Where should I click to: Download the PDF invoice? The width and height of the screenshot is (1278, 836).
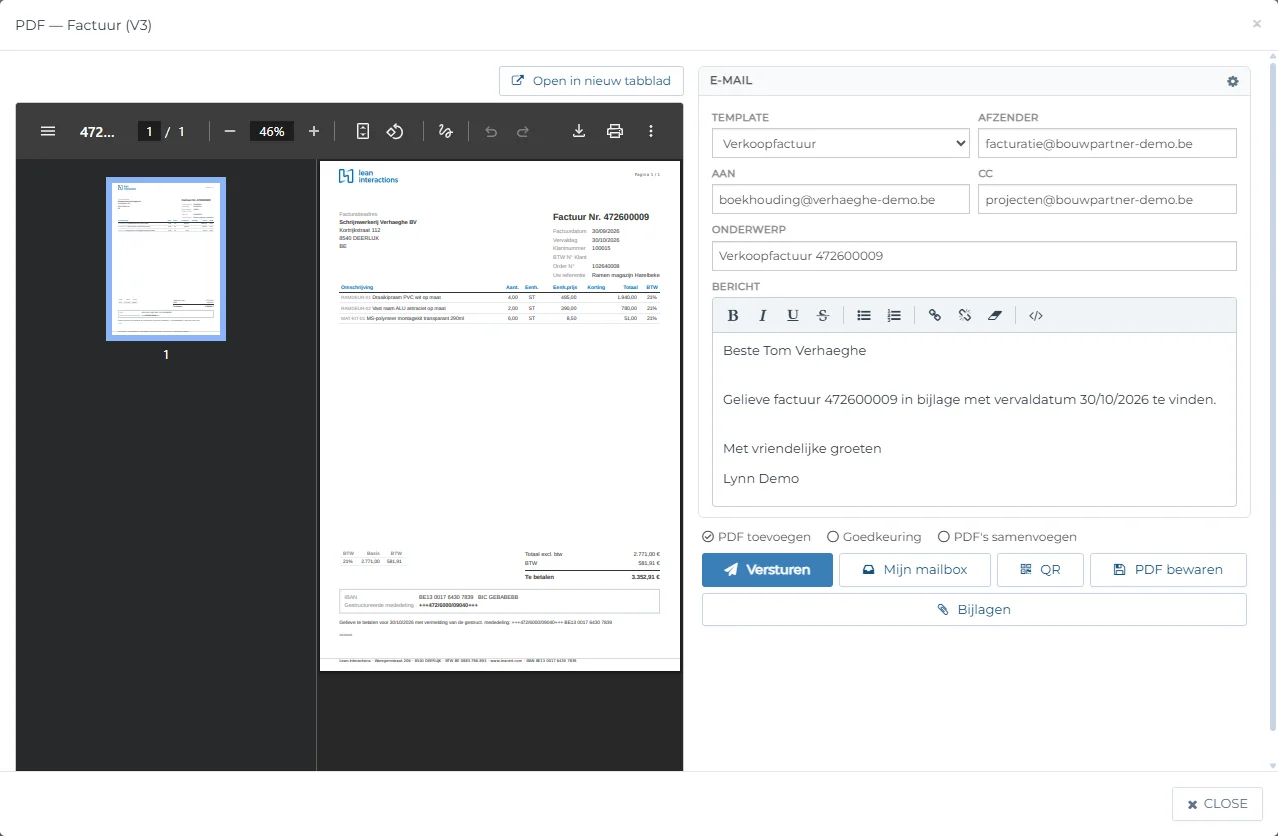click(579, 131)
